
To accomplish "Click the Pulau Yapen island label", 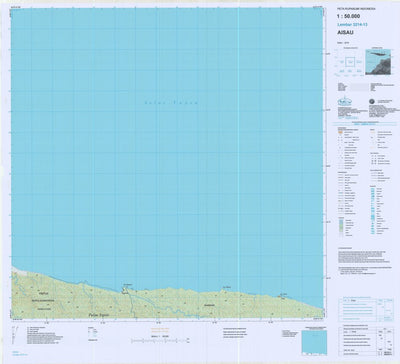I will pos(99,314).
